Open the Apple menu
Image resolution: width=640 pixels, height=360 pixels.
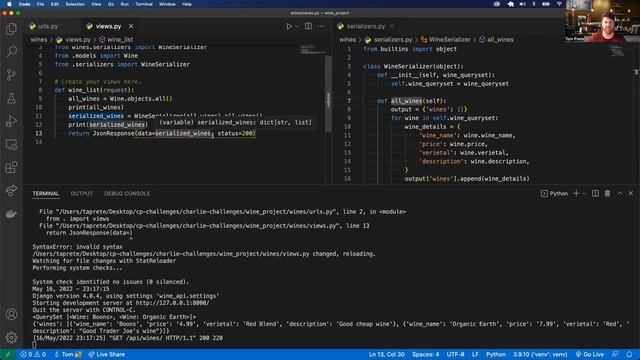9,4
